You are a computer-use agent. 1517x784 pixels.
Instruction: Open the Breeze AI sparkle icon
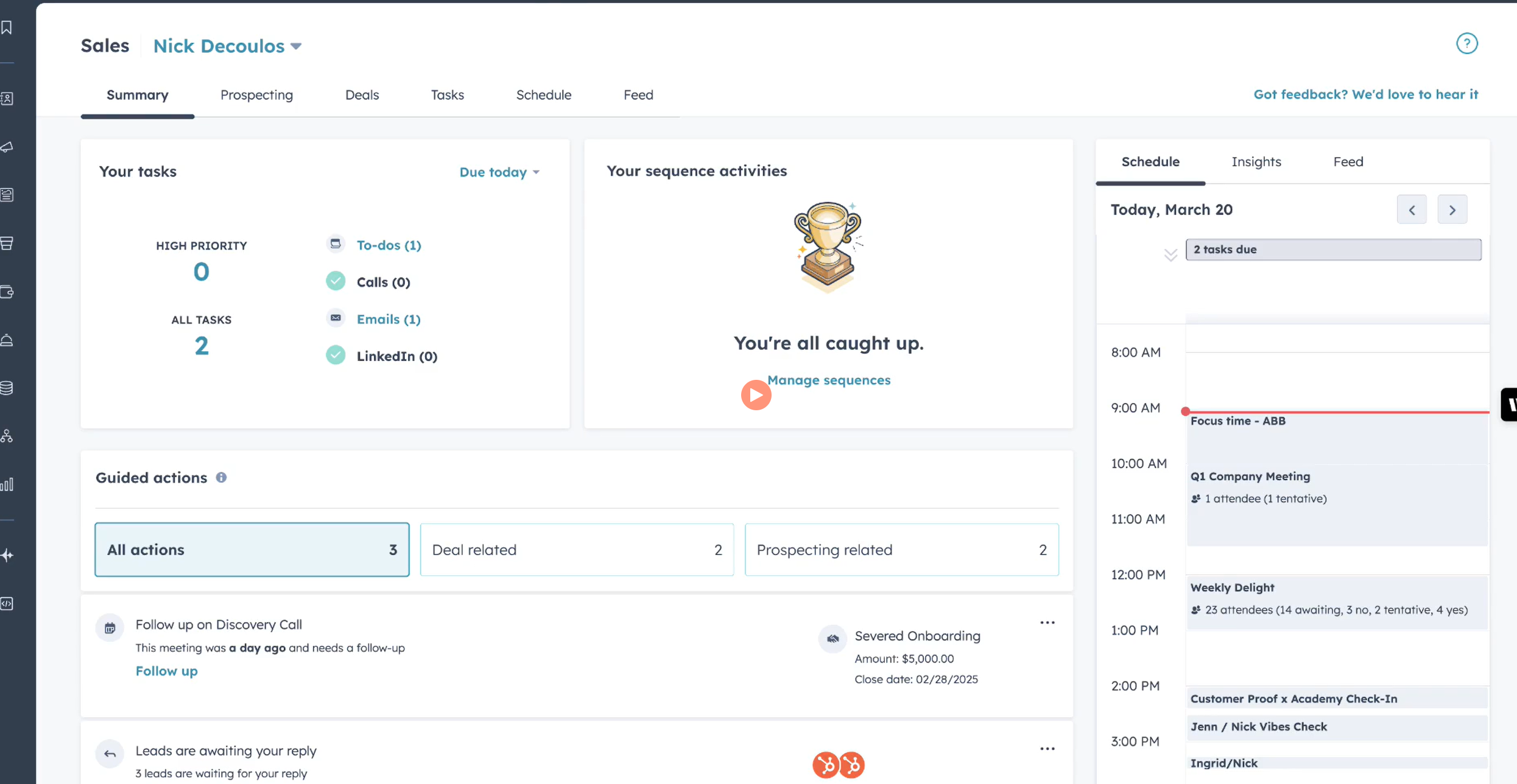click(x=7, y=555)
